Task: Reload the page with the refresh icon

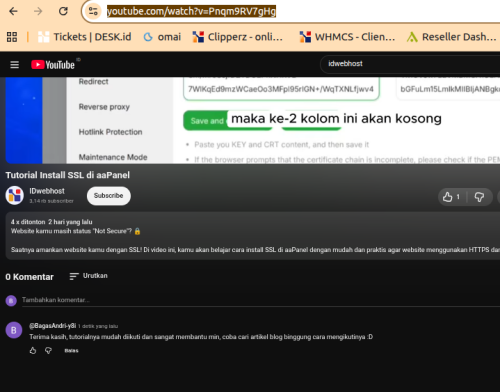Action: [x=63, y=11]
